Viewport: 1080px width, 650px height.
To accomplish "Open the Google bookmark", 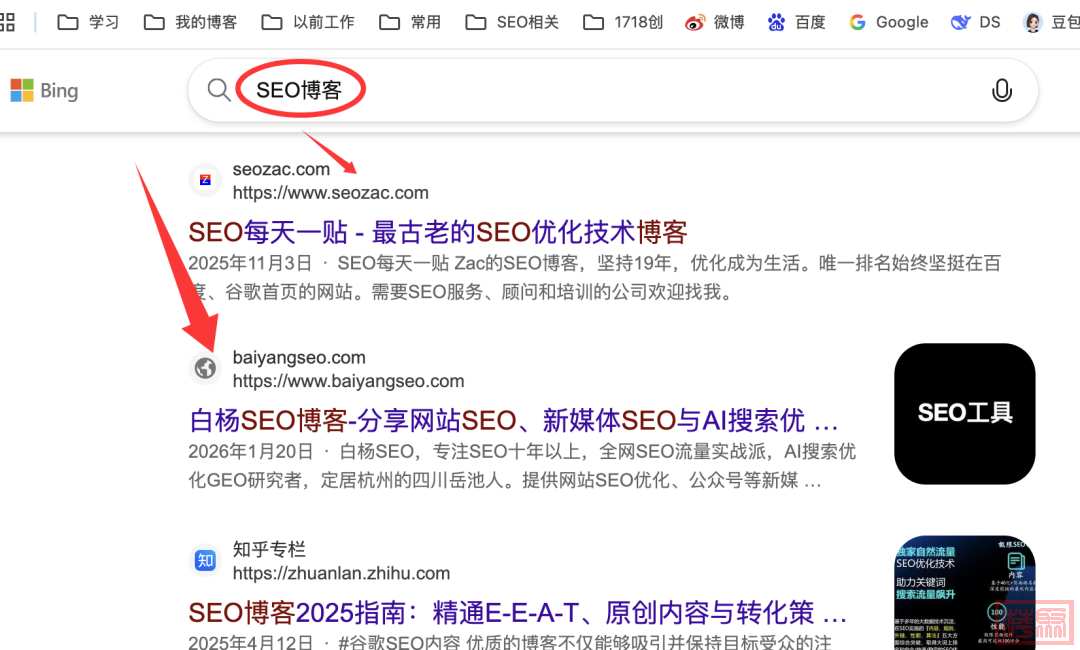I will [x=888, y=22].
